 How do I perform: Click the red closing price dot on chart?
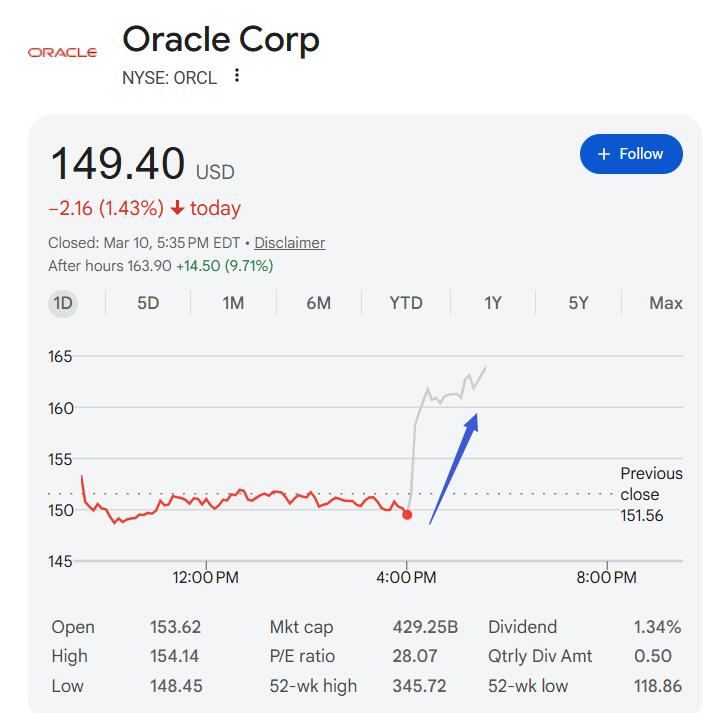407,514
